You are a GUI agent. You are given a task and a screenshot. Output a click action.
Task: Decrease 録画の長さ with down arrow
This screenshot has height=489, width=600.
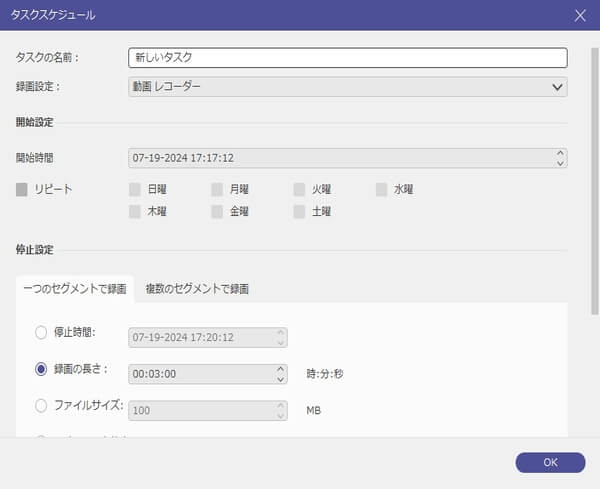pyautogui.click(x=280, y=379)
